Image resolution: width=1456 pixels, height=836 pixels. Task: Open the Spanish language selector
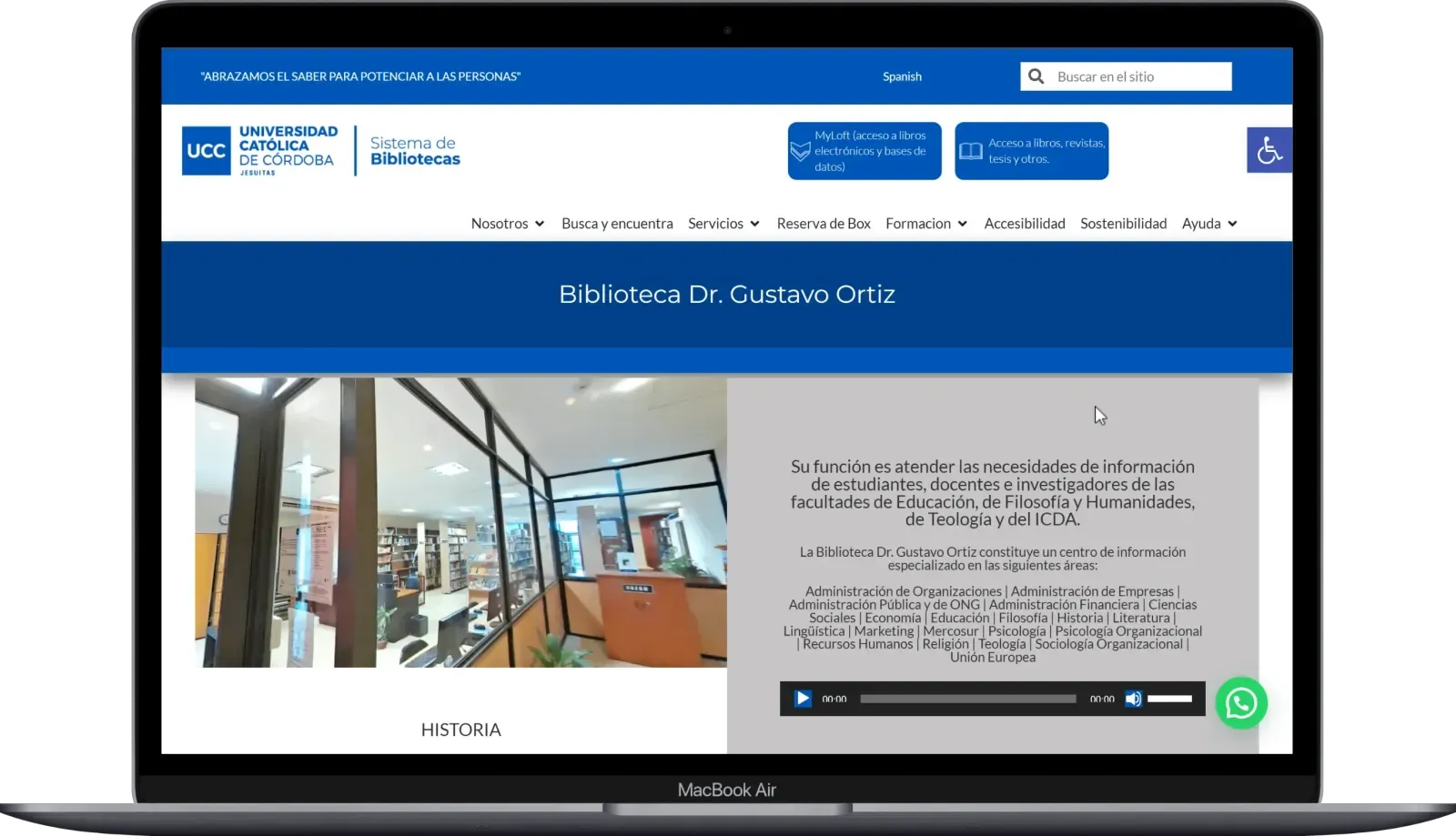[x=902, y=76]
